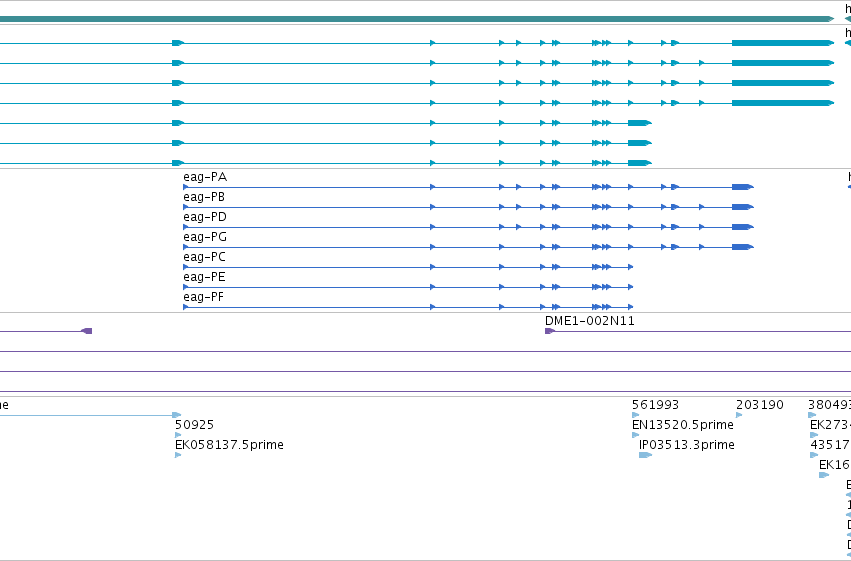Select the eag-PG transcript label
Image resolution: width=851 pixels, height=561 pixels.
pos(205,237)
